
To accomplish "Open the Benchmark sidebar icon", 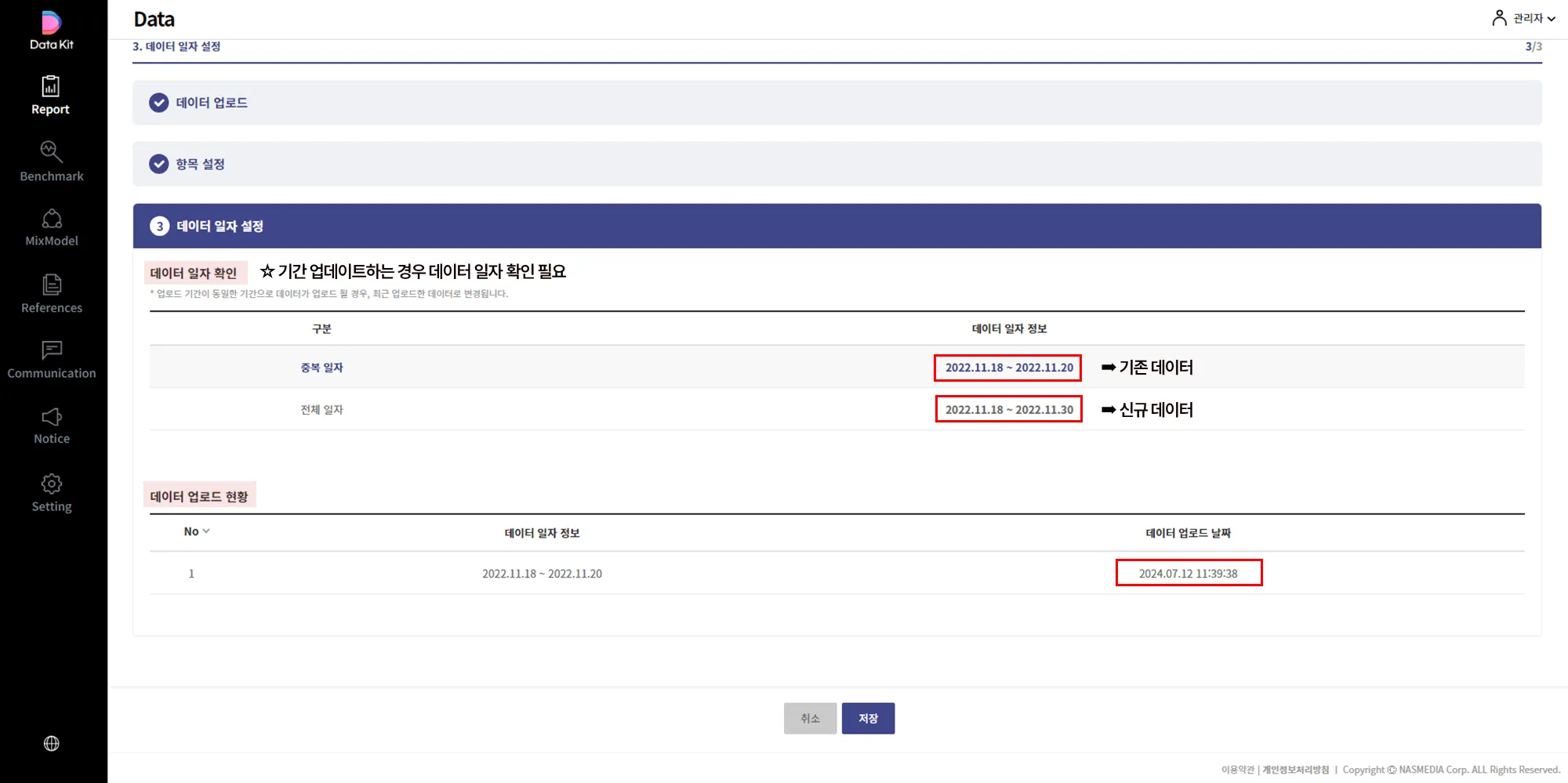I will coord(51,150).
